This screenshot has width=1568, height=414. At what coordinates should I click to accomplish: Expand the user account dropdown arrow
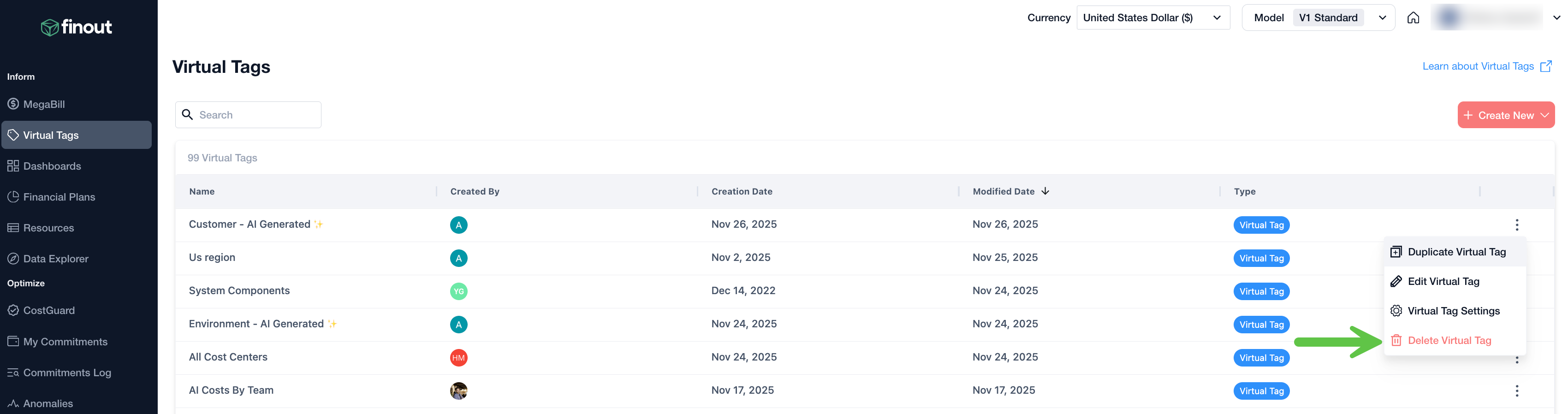(x=1556, y=18)
